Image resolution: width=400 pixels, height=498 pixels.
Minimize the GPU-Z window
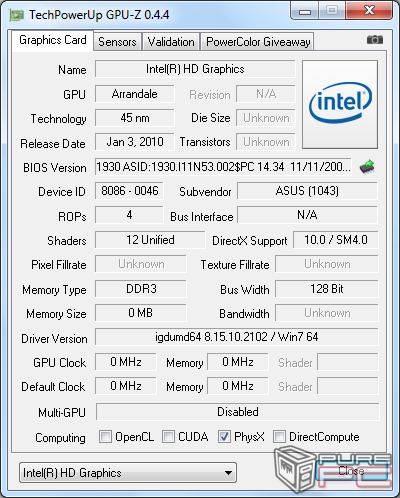pos(305,11)
